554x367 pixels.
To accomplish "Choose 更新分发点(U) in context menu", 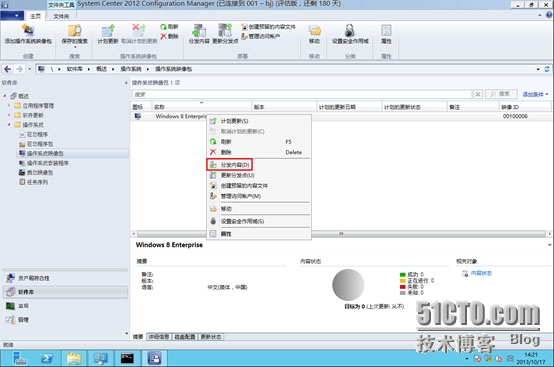I will pyautogui.click(x=259, y=175).
